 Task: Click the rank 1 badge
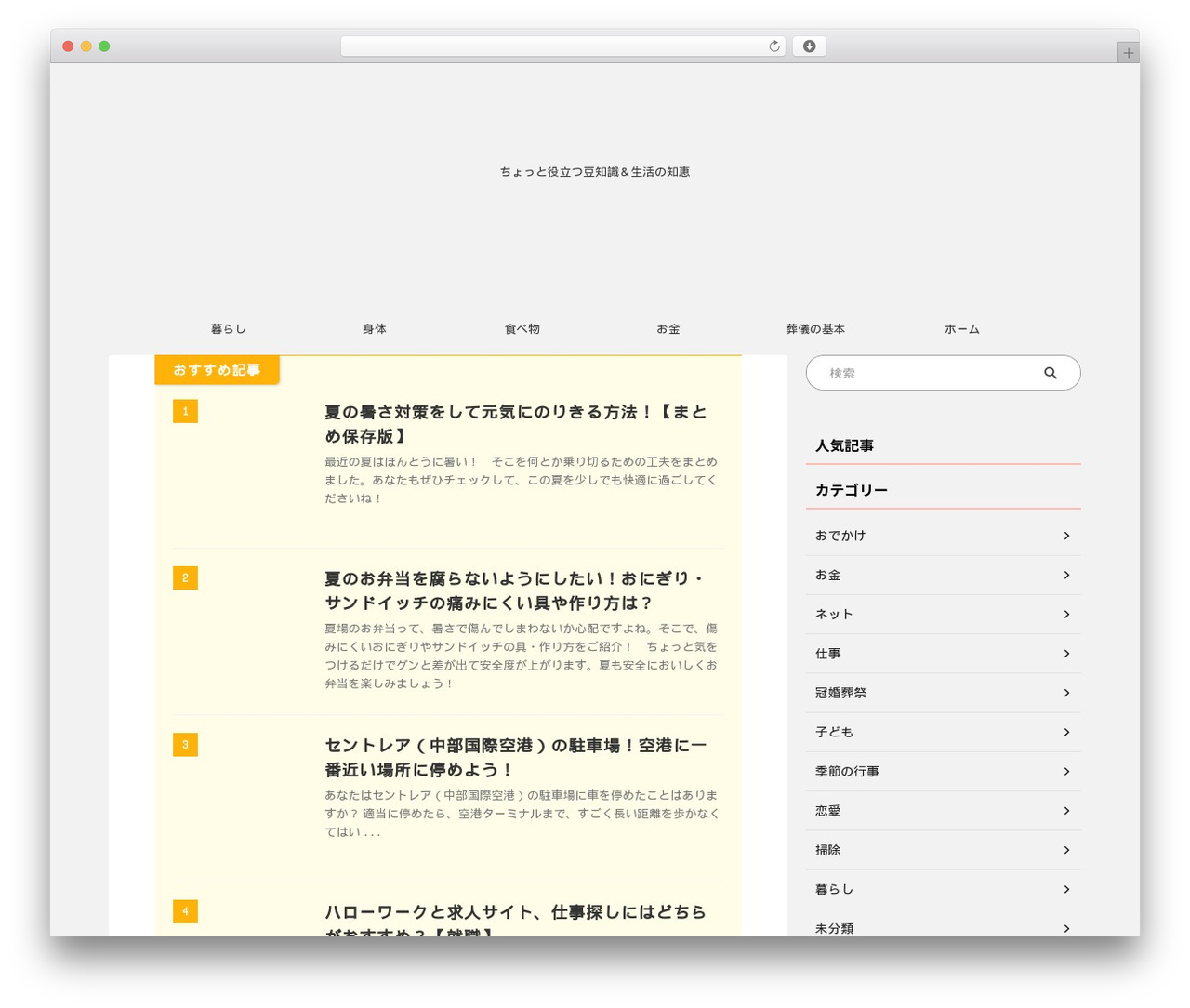[185, 411]
